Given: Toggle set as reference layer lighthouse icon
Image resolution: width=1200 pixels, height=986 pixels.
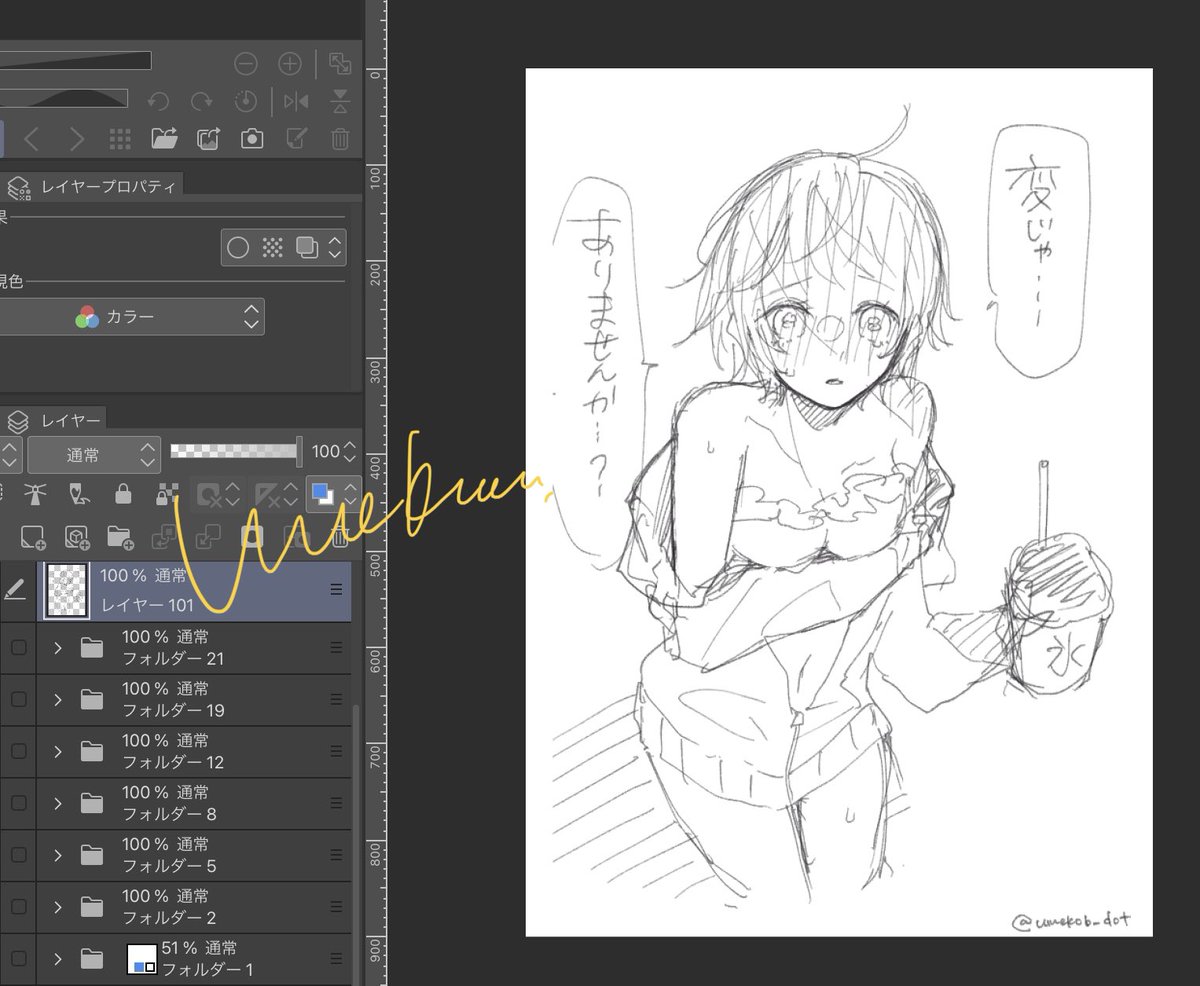Looking at the screenshot, I should (33, 494).
